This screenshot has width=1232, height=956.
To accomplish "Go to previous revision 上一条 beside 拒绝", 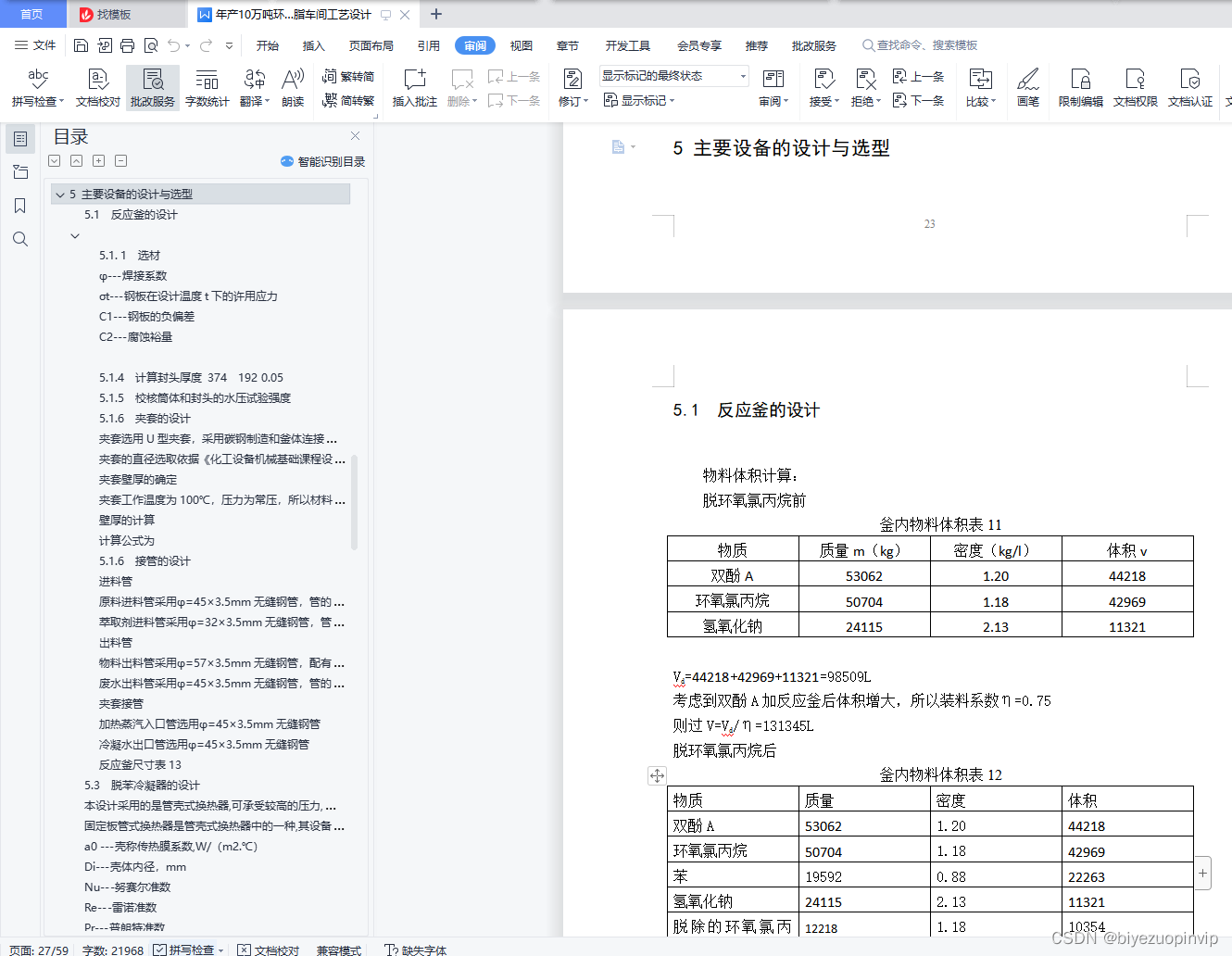I will [x=918, y=77].
